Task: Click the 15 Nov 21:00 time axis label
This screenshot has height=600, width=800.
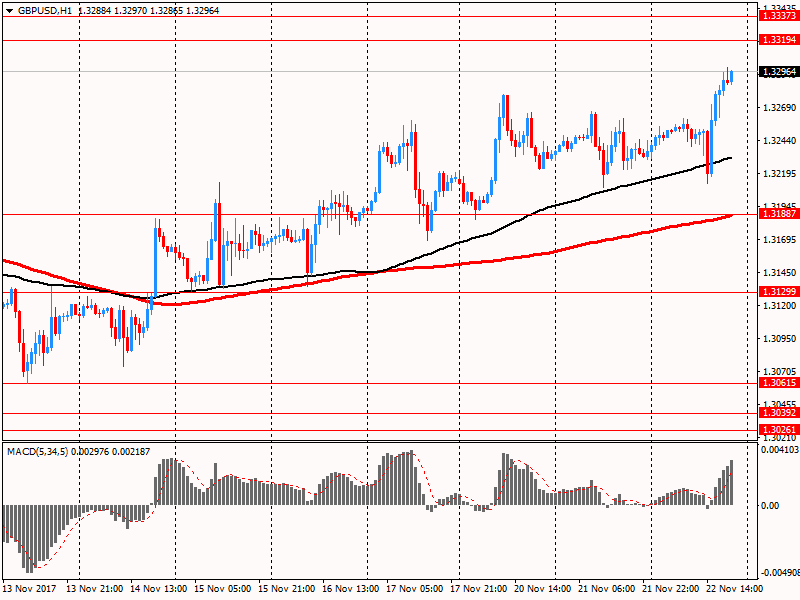Action: (x=287, y=589)
